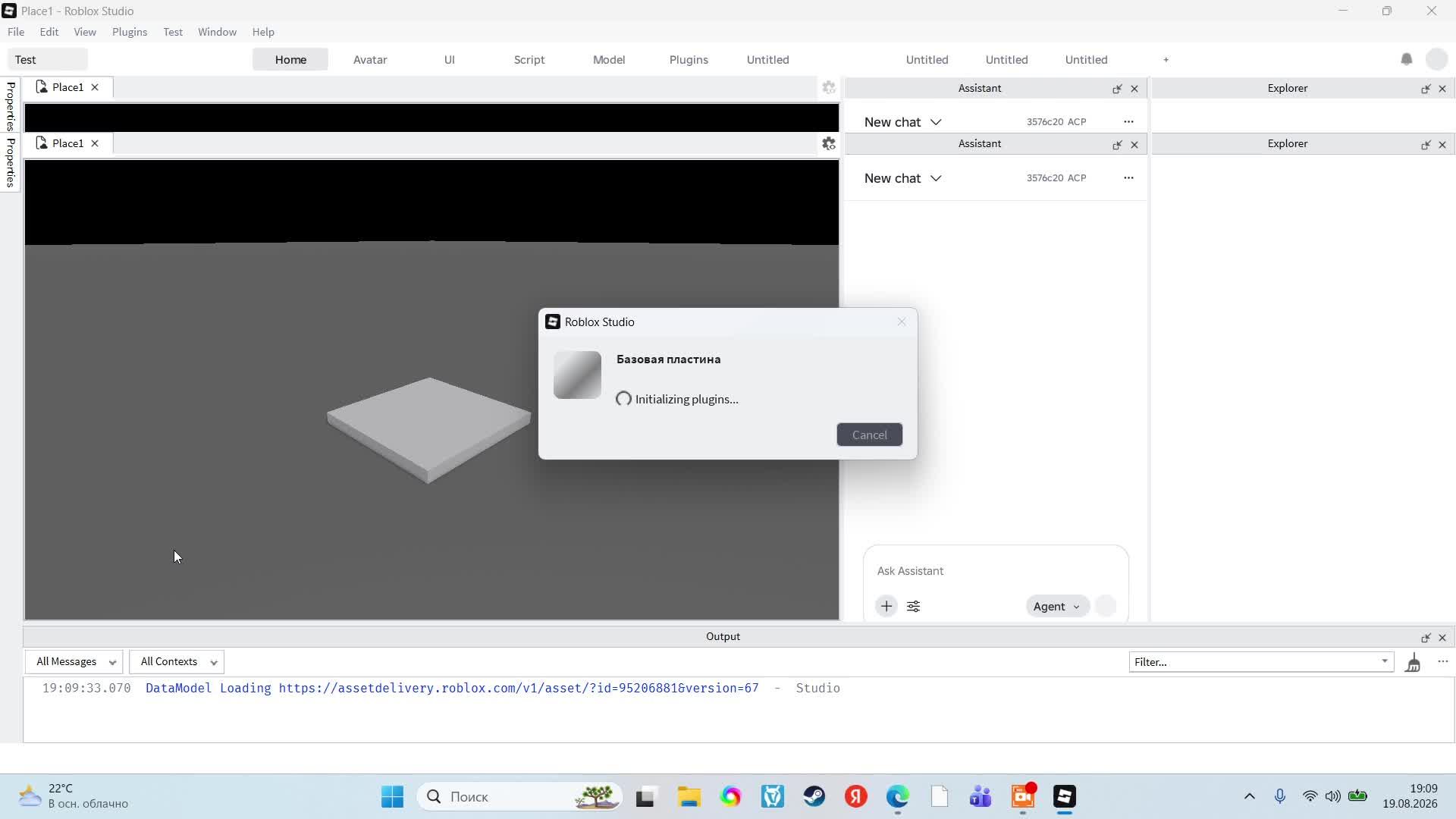The height and width of the screenshot is (819, 1456).
Task: Open Assistant chat settings sliders
Action: (913, 606)
